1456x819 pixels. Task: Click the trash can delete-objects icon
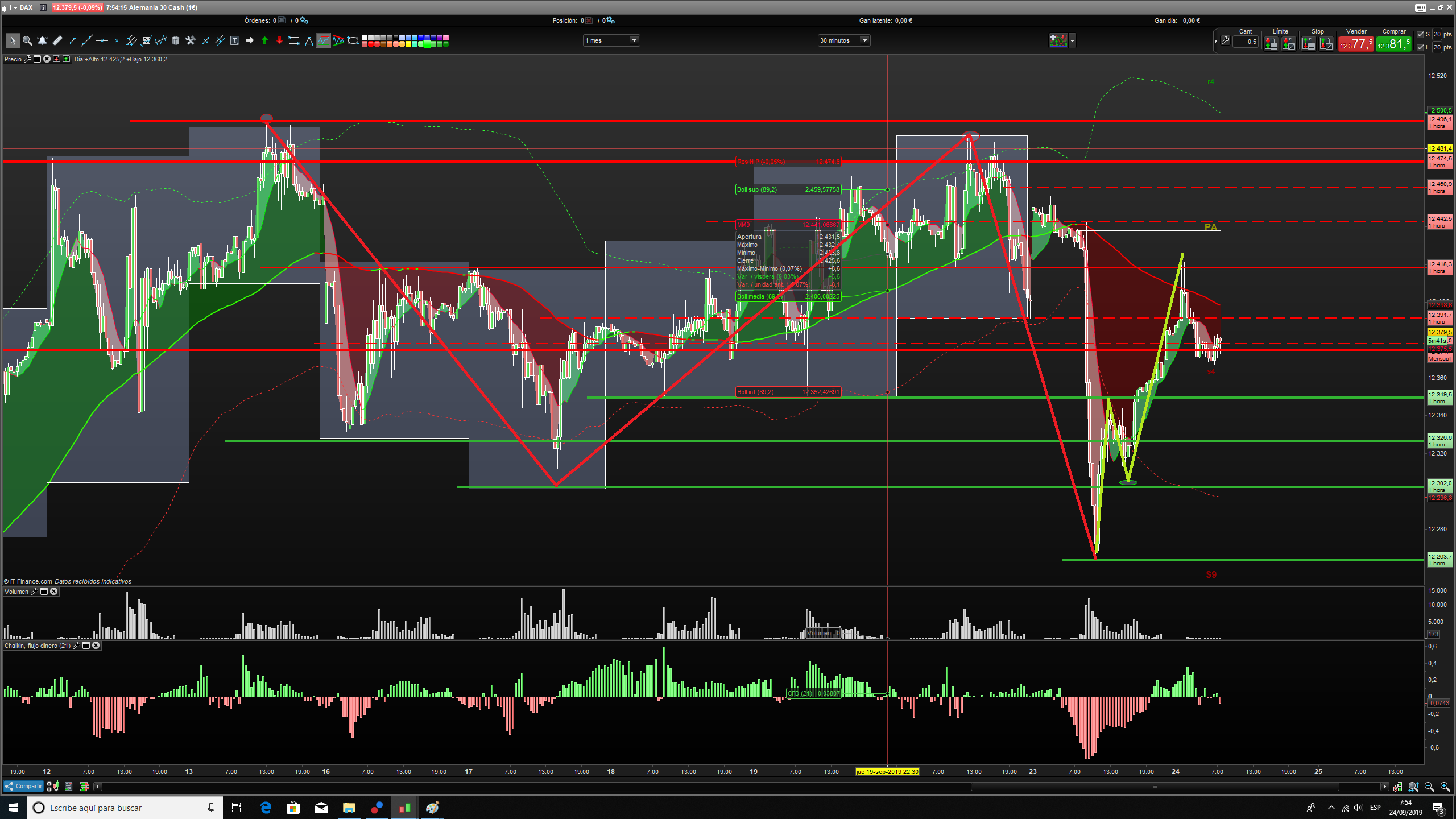(176, 40)
